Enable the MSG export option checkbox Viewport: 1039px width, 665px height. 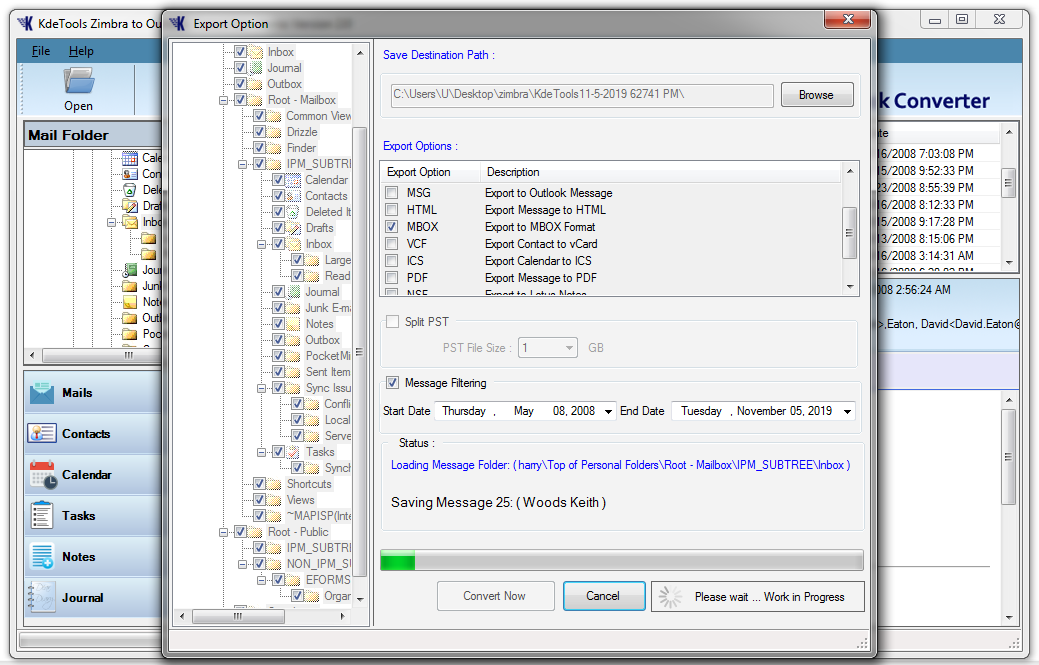click(x=392, y=193)
